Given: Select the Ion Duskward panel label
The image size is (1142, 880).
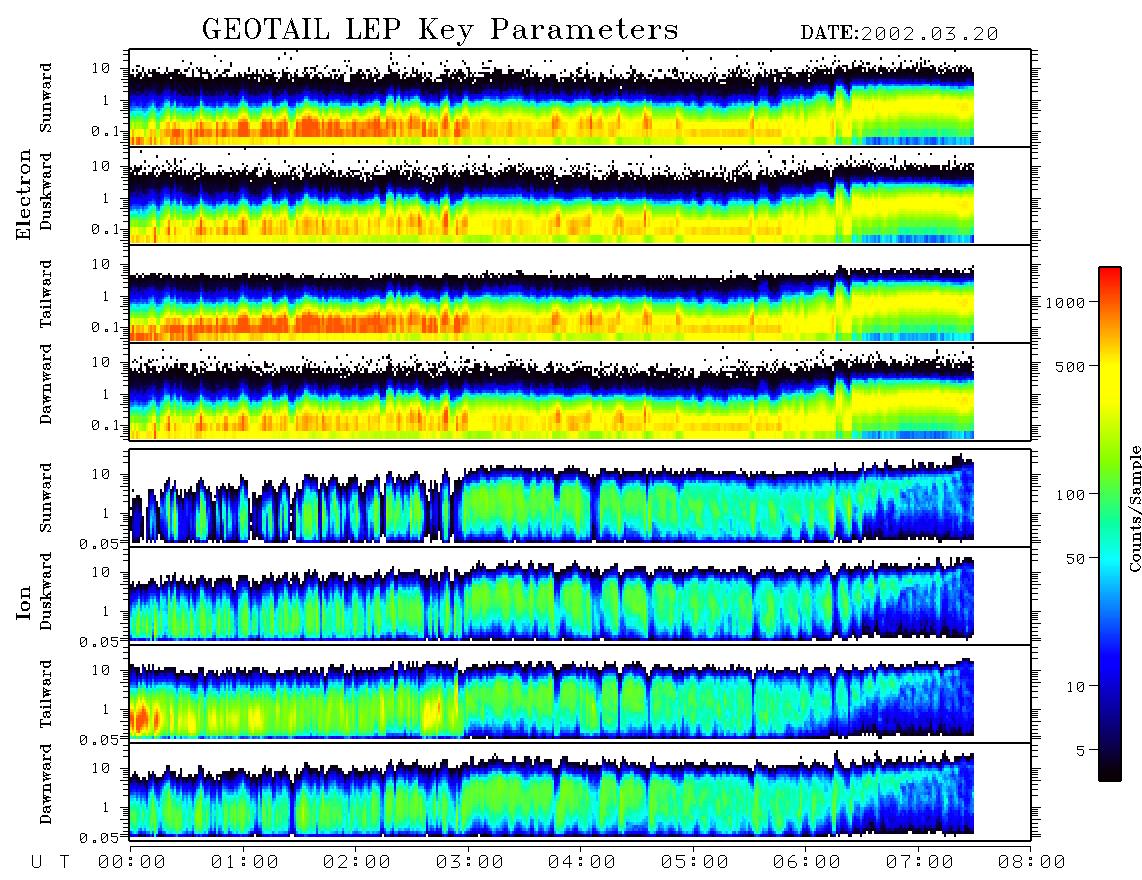Looking at the screenshot, I should click(x=45, y=591).
